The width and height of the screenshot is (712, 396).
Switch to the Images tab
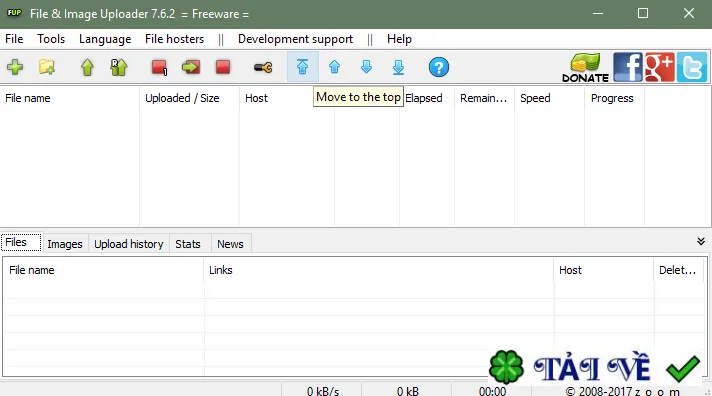click(65, 244)
